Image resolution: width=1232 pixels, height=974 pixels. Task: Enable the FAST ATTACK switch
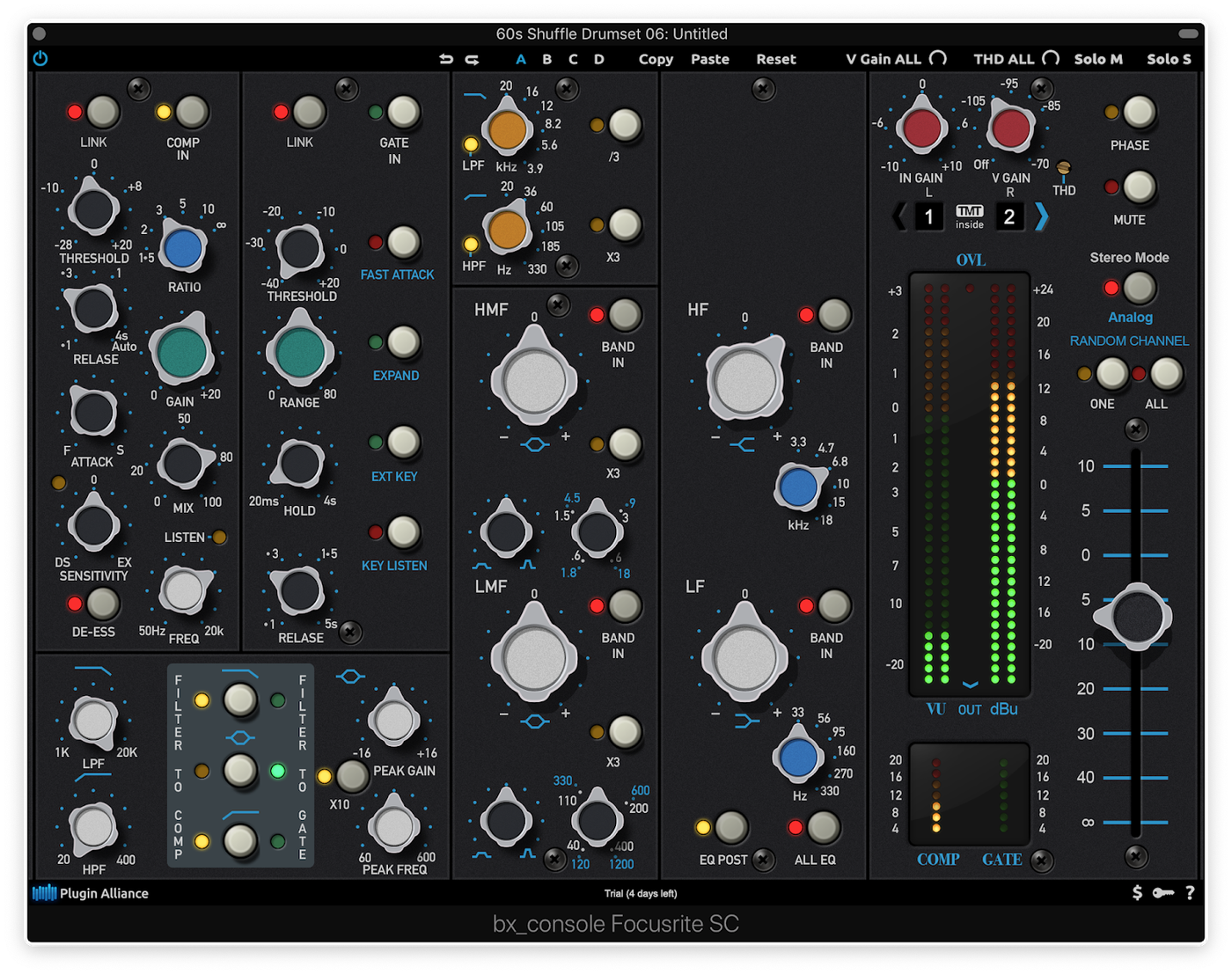coord(403,242)
